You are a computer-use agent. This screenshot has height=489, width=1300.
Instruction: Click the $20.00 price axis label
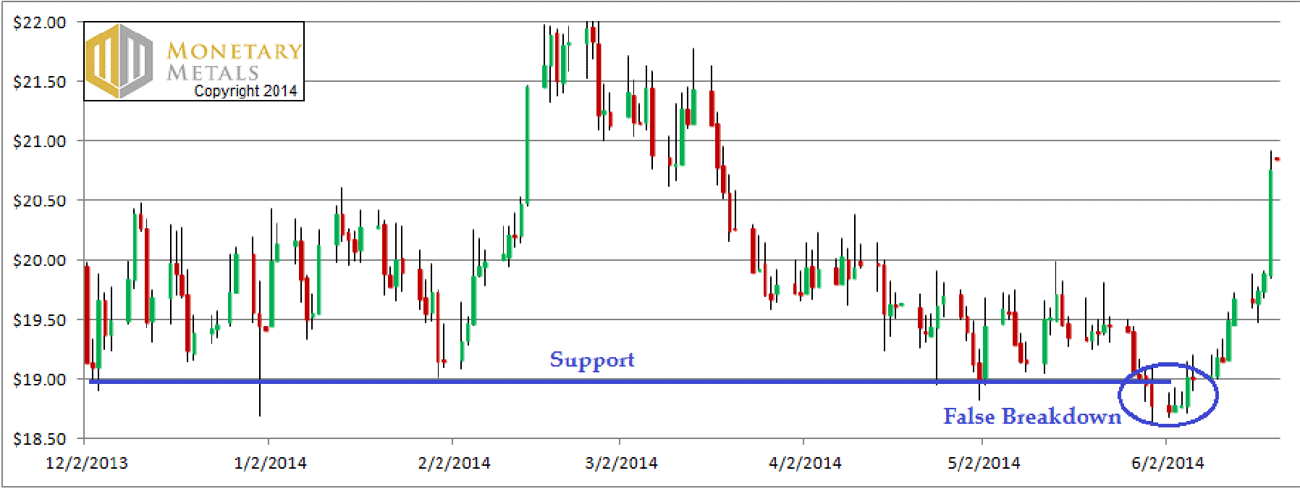pyautogui.click(x=42, y=260)
